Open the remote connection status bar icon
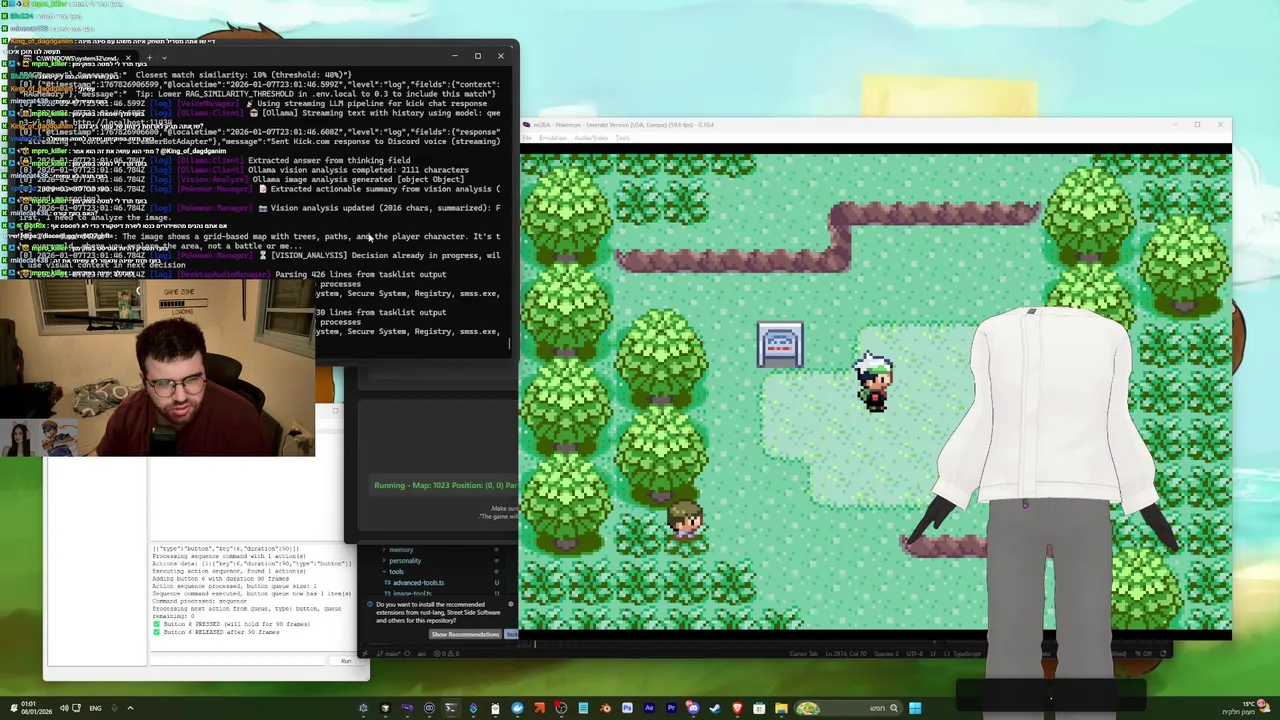Image resolution: width=1280 pixels, height=720 pixels. [x=366, y=654]
